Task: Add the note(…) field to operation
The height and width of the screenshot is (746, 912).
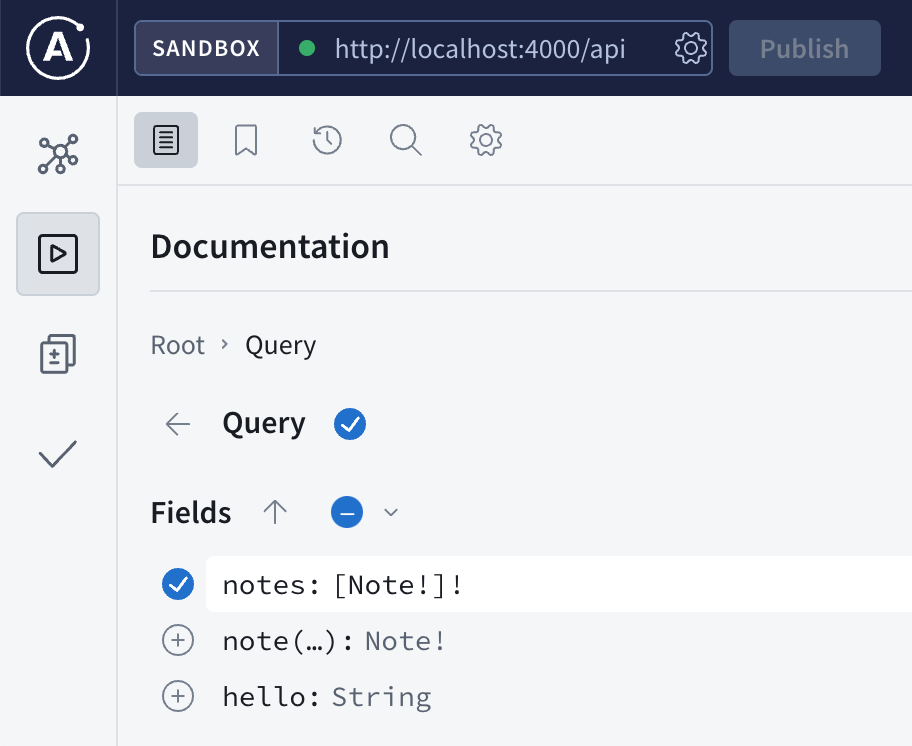Action: (x=178, y=641)
